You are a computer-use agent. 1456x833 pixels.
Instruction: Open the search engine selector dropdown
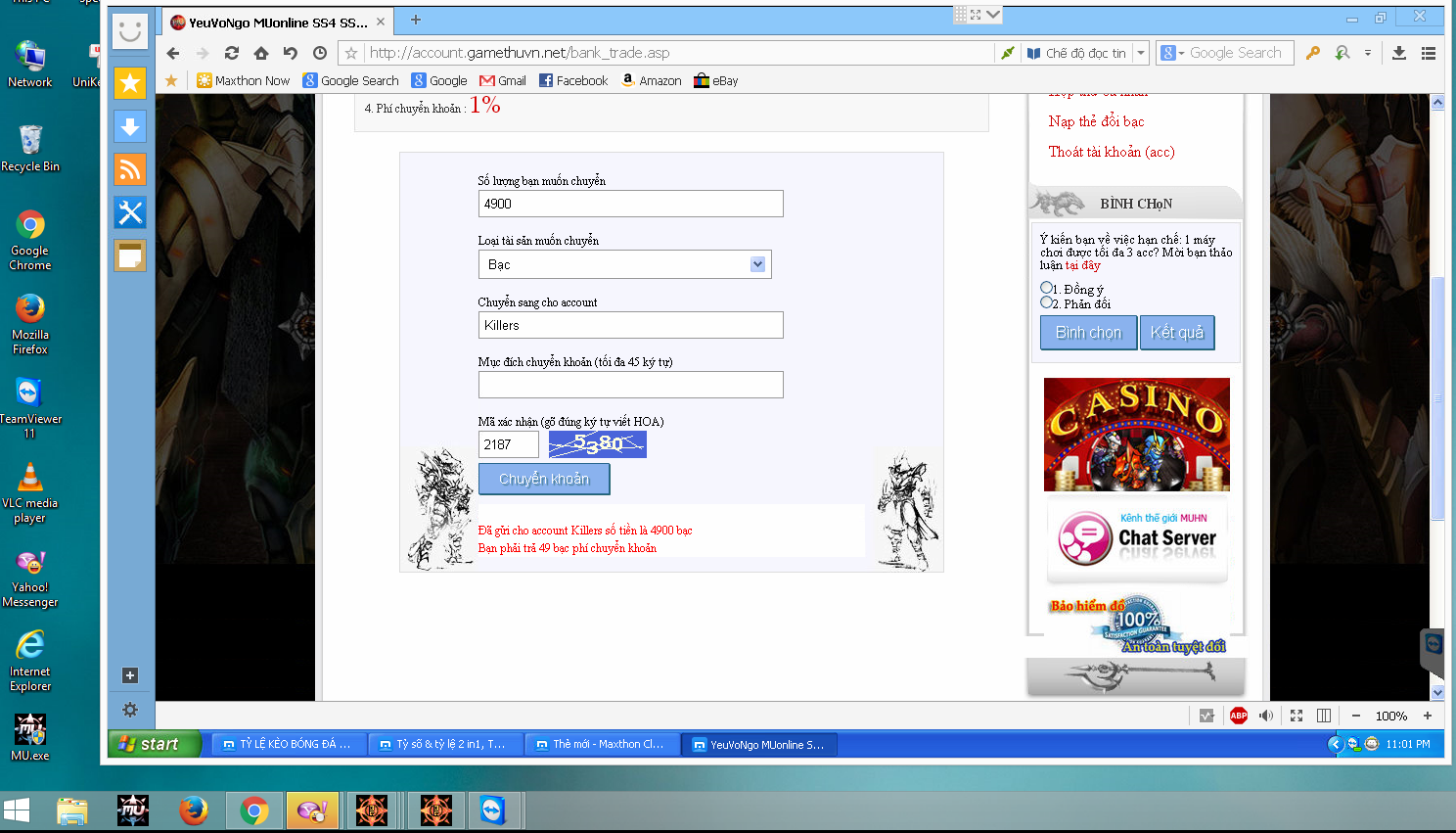tap(1172, 53)
